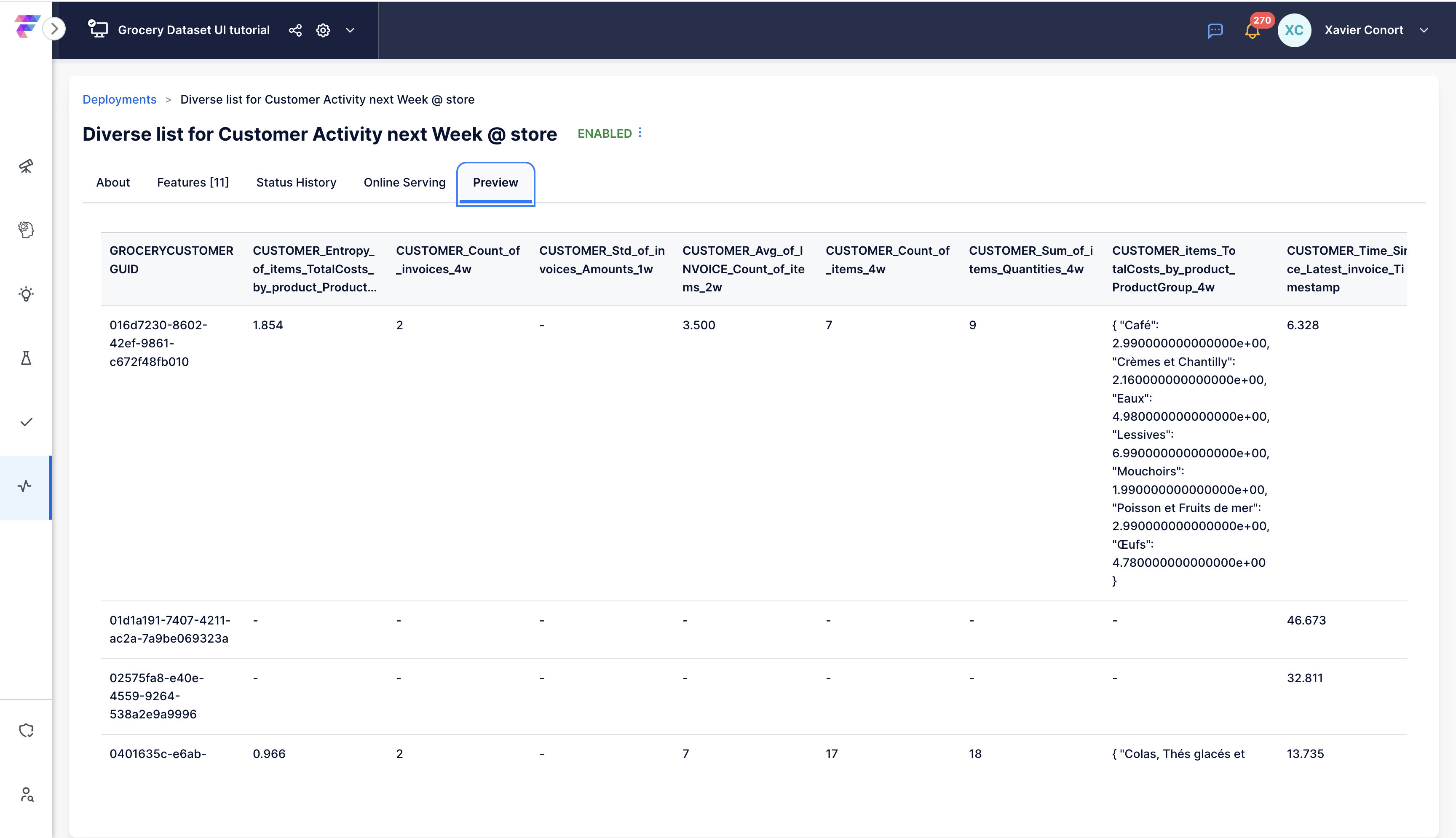Click the Grocery Dataset UI tutorial title
Image resolution: width=1456 pixels, height=838 pixels.
click(193, 30)
